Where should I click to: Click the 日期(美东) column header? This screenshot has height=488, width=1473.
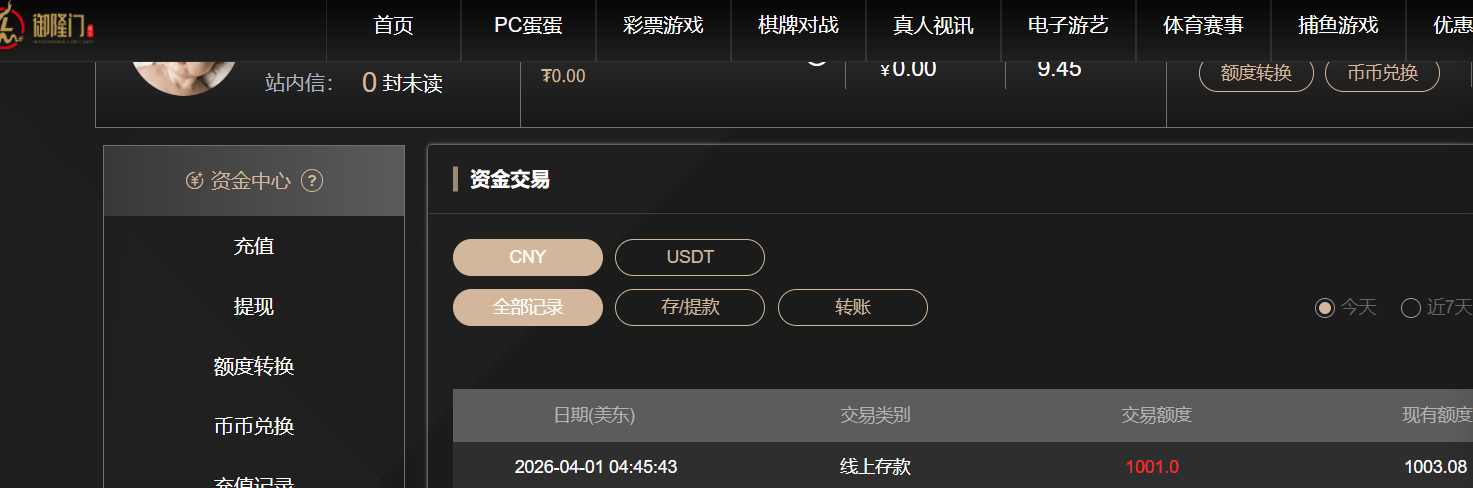click(x=594, y=415)
